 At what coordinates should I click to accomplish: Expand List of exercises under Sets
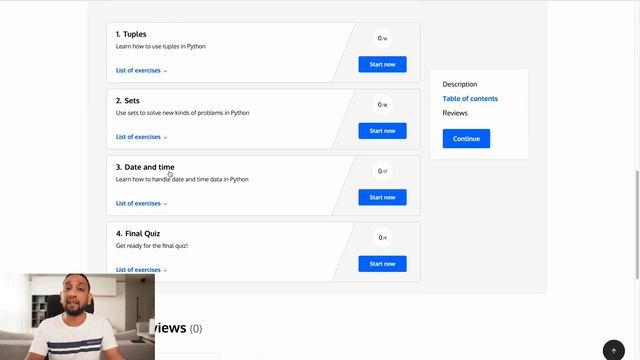point(141,137)
